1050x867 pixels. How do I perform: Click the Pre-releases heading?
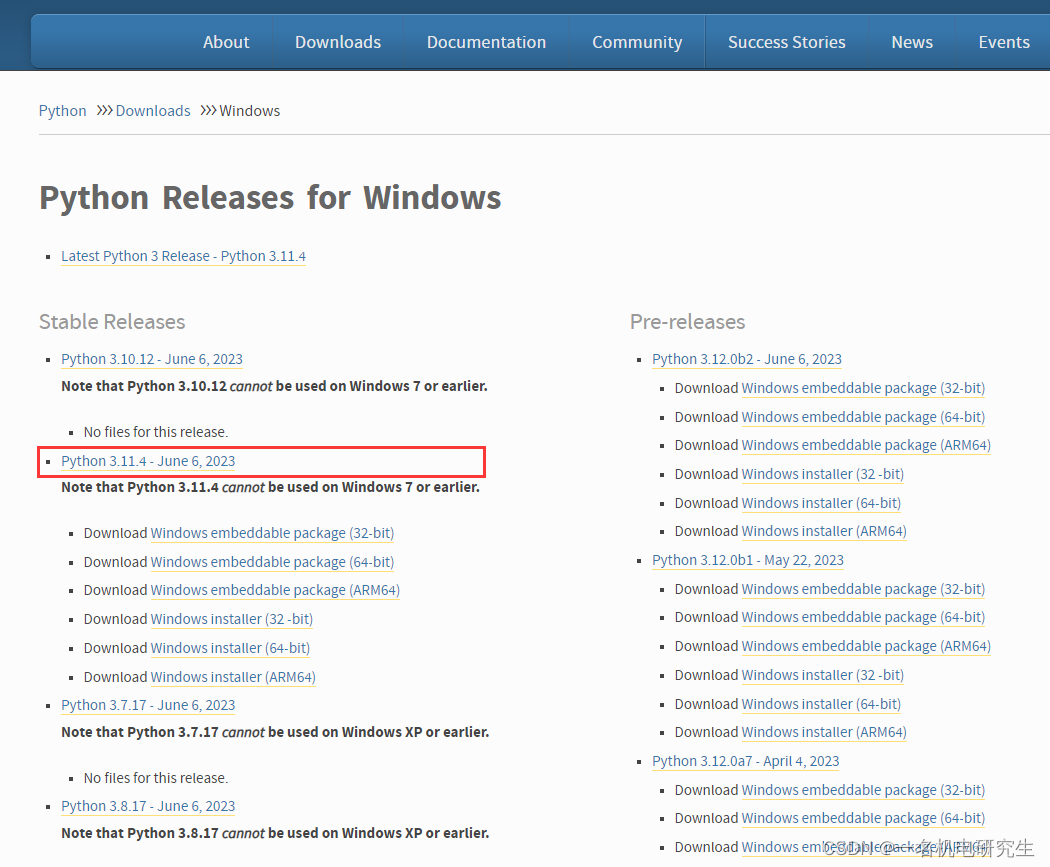click(x=688, y=321)
